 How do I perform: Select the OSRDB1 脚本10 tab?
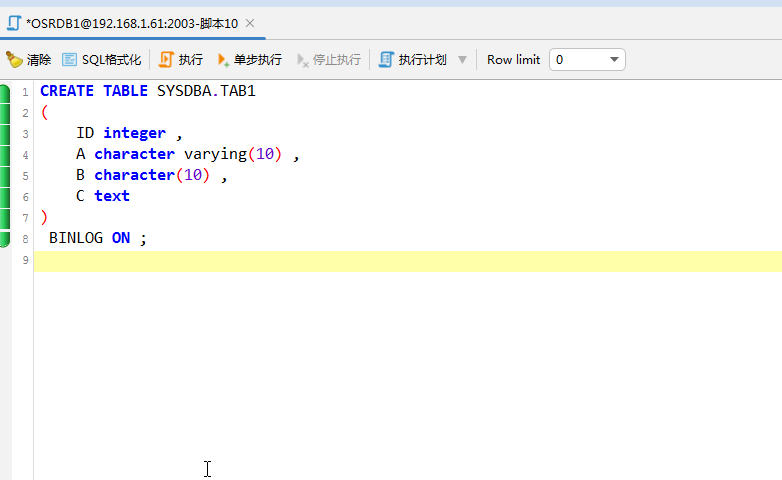[x=132, y=22]
